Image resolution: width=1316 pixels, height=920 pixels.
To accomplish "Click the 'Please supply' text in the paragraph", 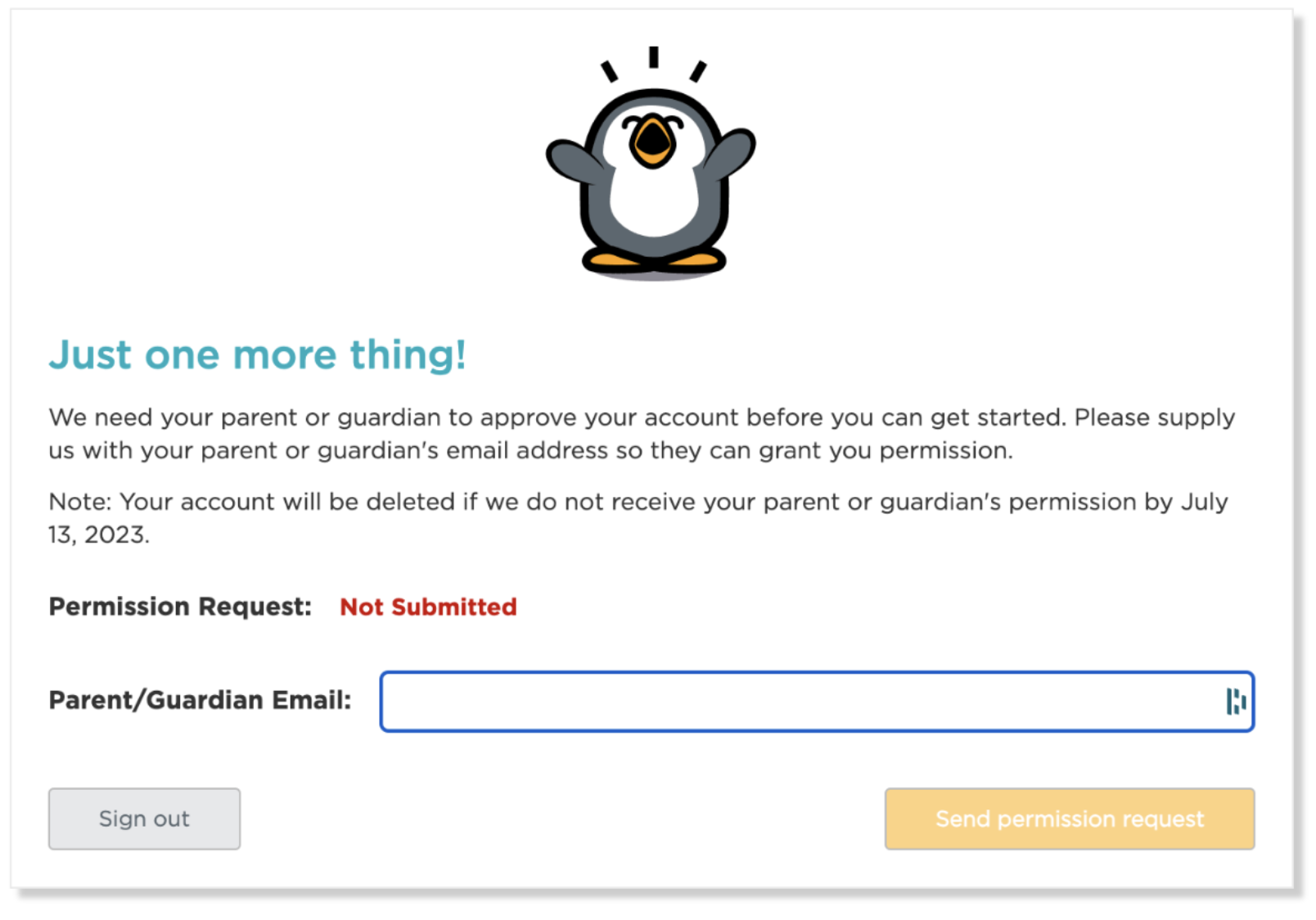I will [x=1154, y=418].
